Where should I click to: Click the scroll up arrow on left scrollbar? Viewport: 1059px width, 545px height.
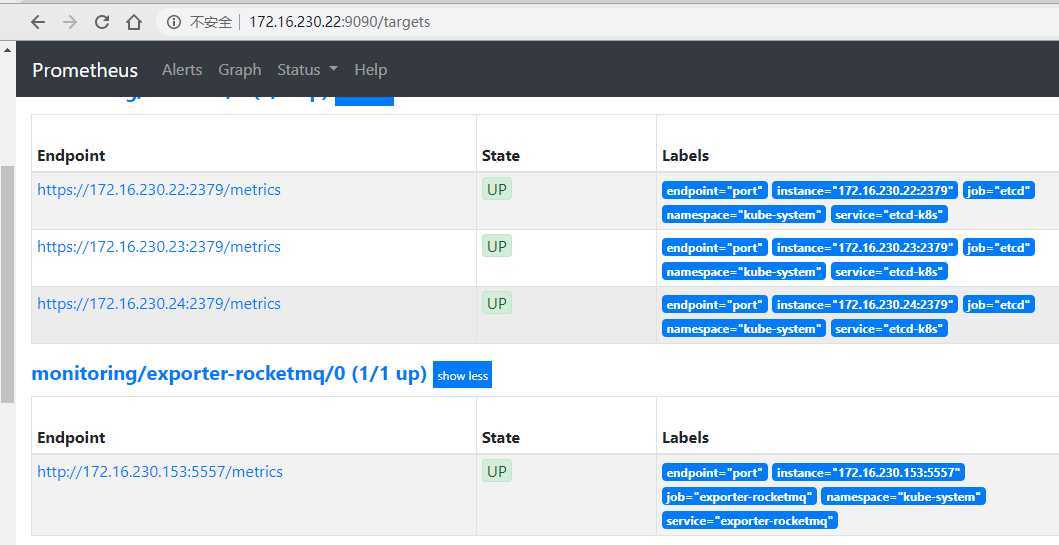click(7, 49)
